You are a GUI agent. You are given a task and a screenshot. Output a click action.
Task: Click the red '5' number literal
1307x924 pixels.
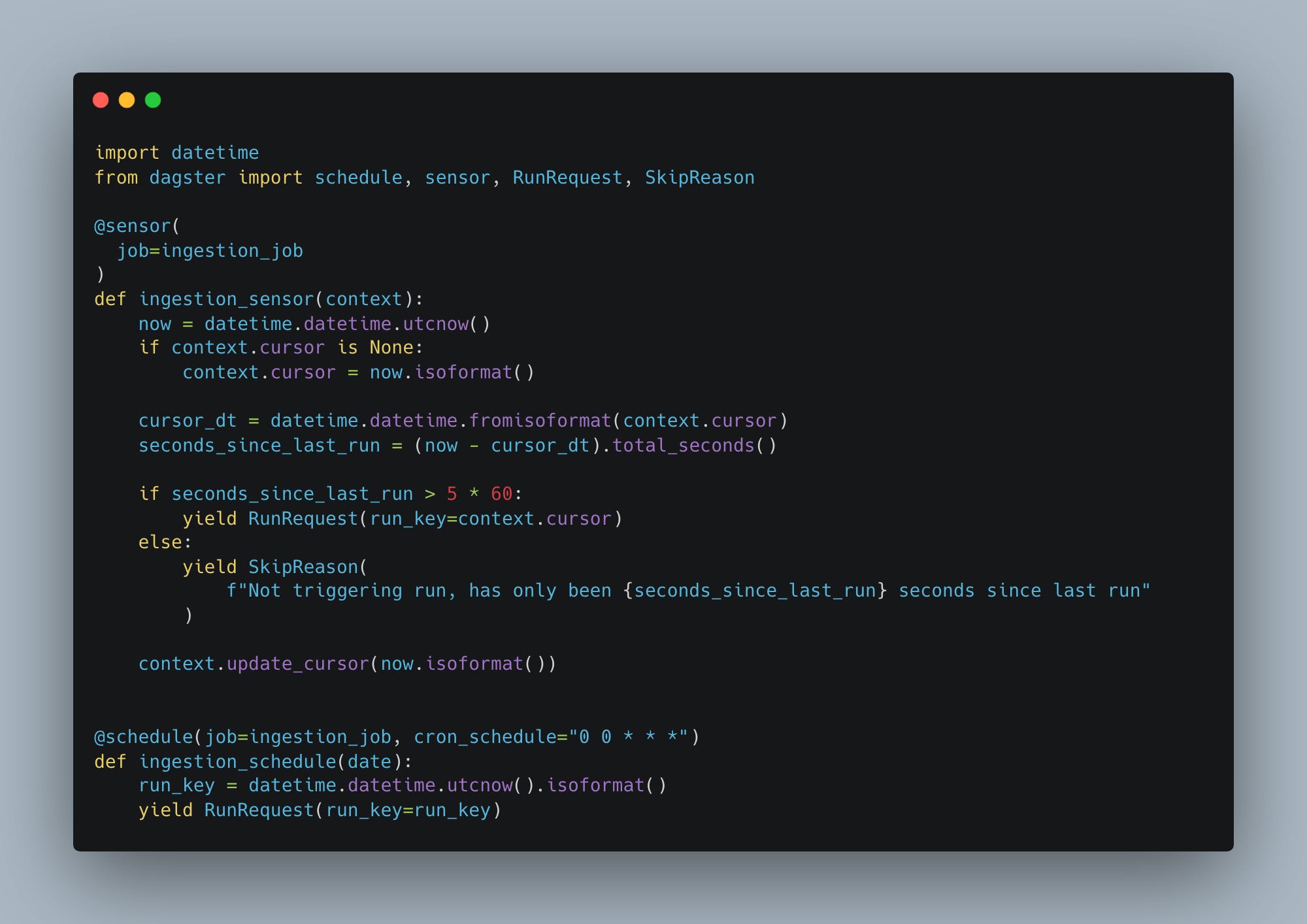452,494
